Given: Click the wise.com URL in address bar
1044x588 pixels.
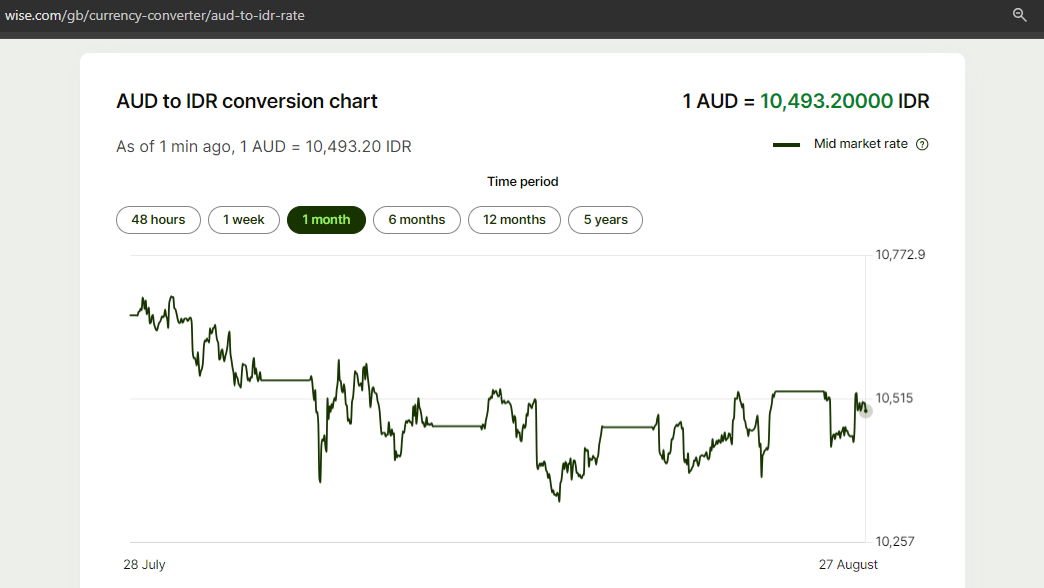Looking at the screenshot, I should tap(154, 14).
